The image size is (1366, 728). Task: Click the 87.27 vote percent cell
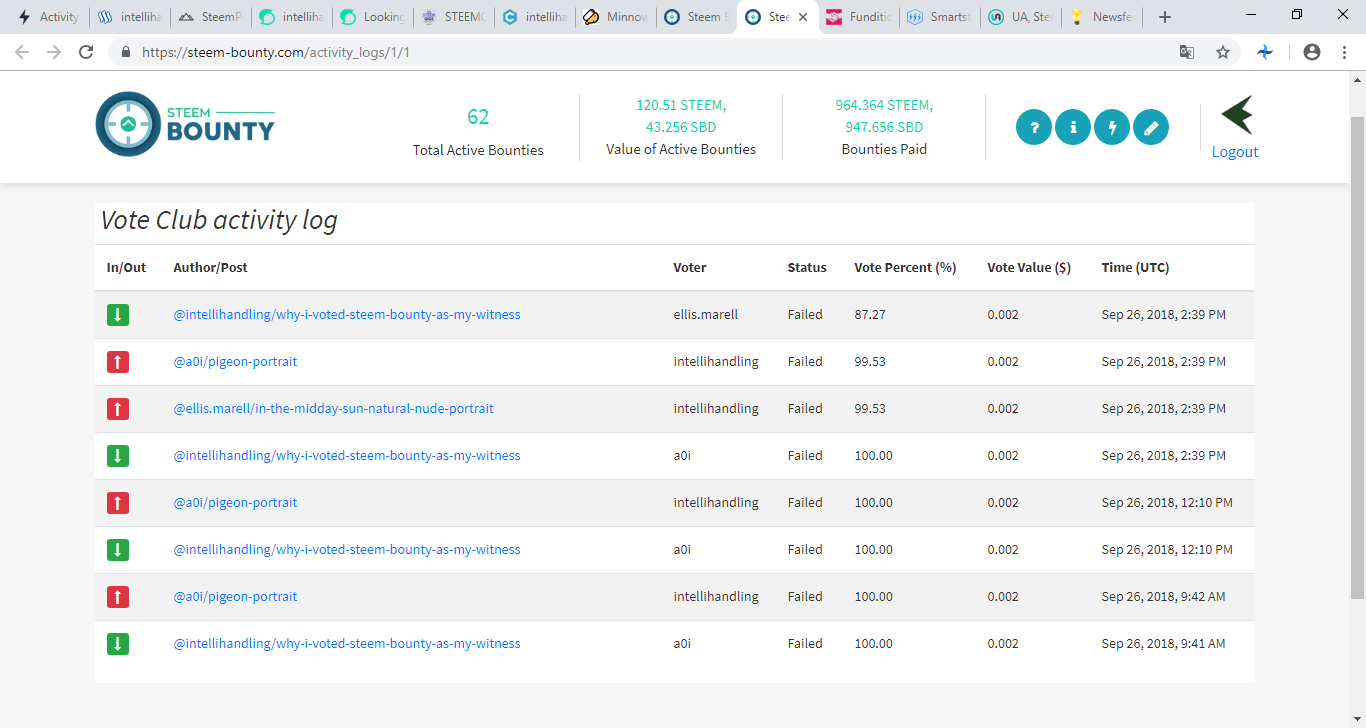870,314
